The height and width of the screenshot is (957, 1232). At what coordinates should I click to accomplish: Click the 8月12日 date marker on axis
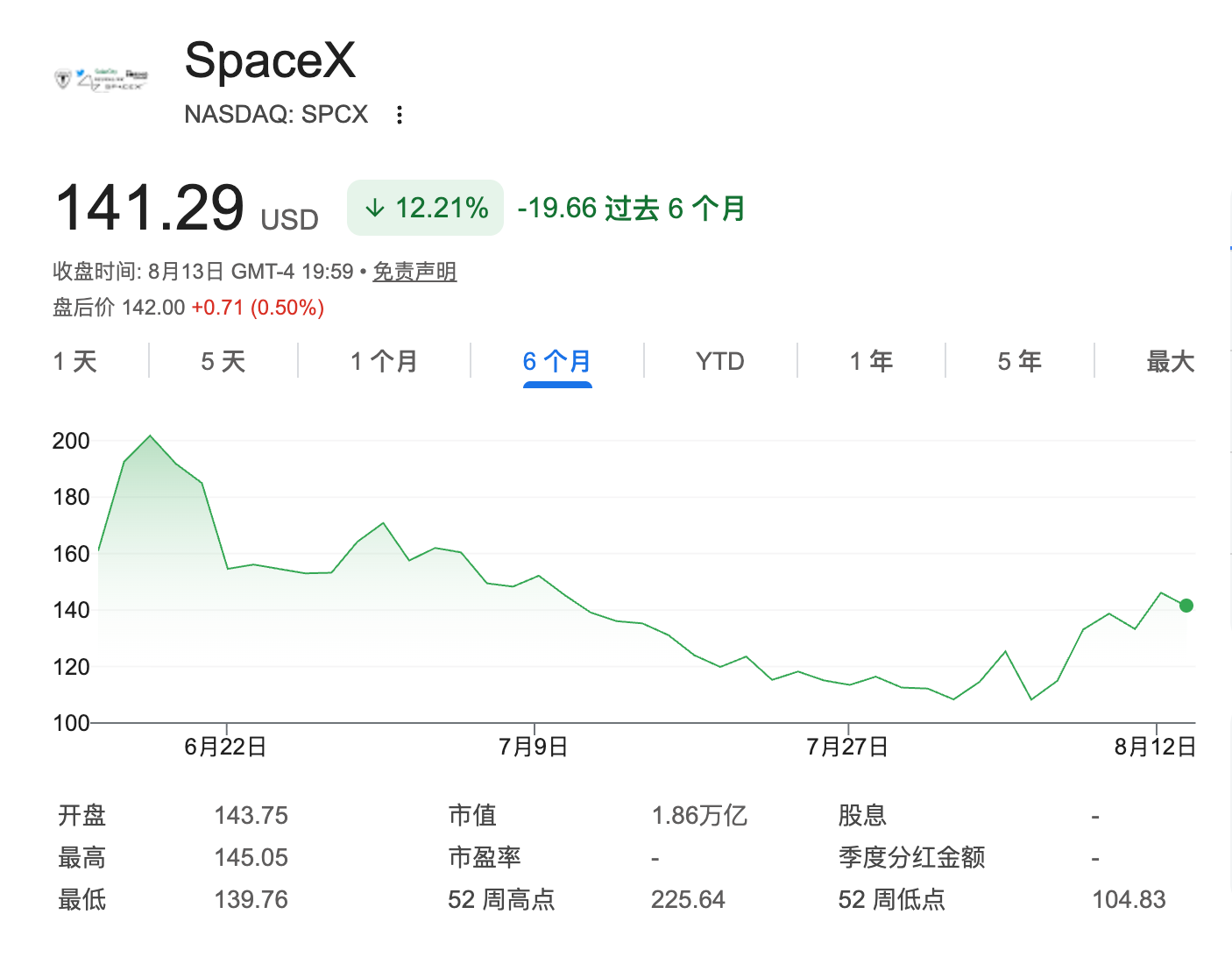tap(1155, 747)
